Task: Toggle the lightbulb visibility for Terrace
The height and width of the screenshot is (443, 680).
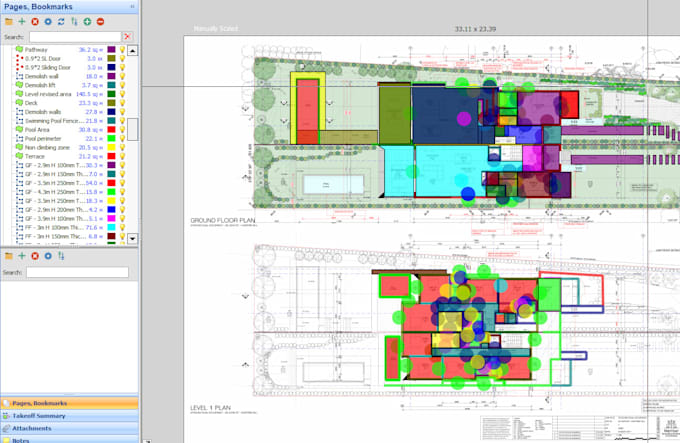Action: pyautogui.click(x=123, y=156)
